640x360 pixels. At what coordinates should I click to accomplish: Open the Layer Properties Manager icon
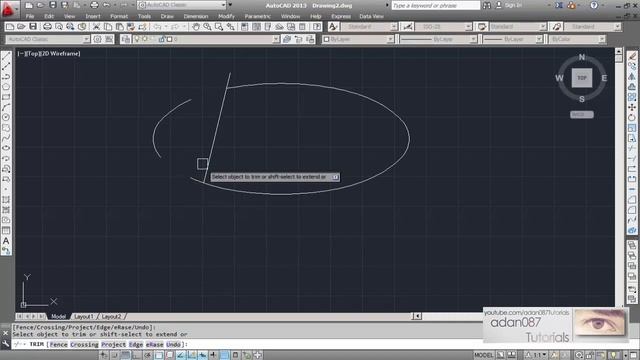point(126,39)
